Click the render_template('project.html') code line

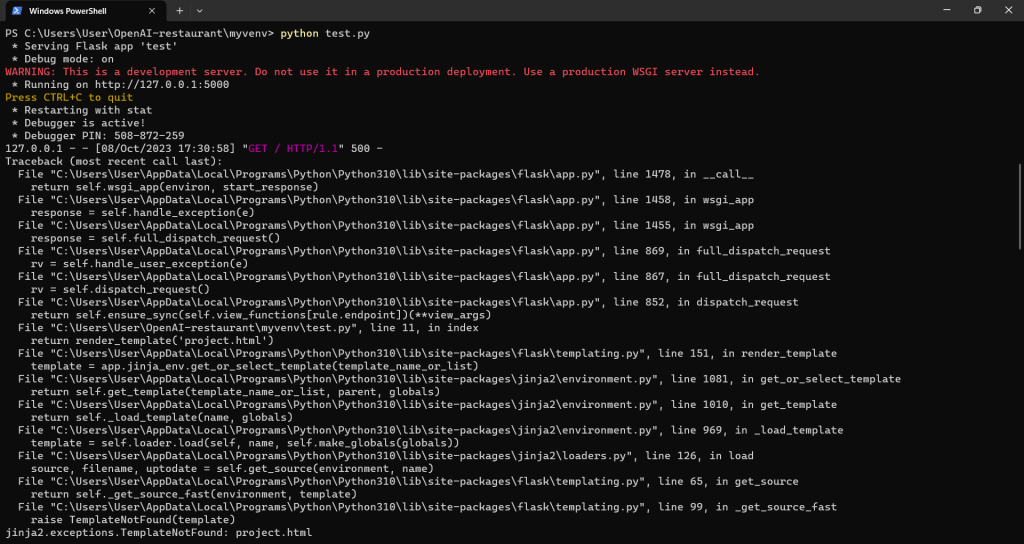click(x=152, y=341)
